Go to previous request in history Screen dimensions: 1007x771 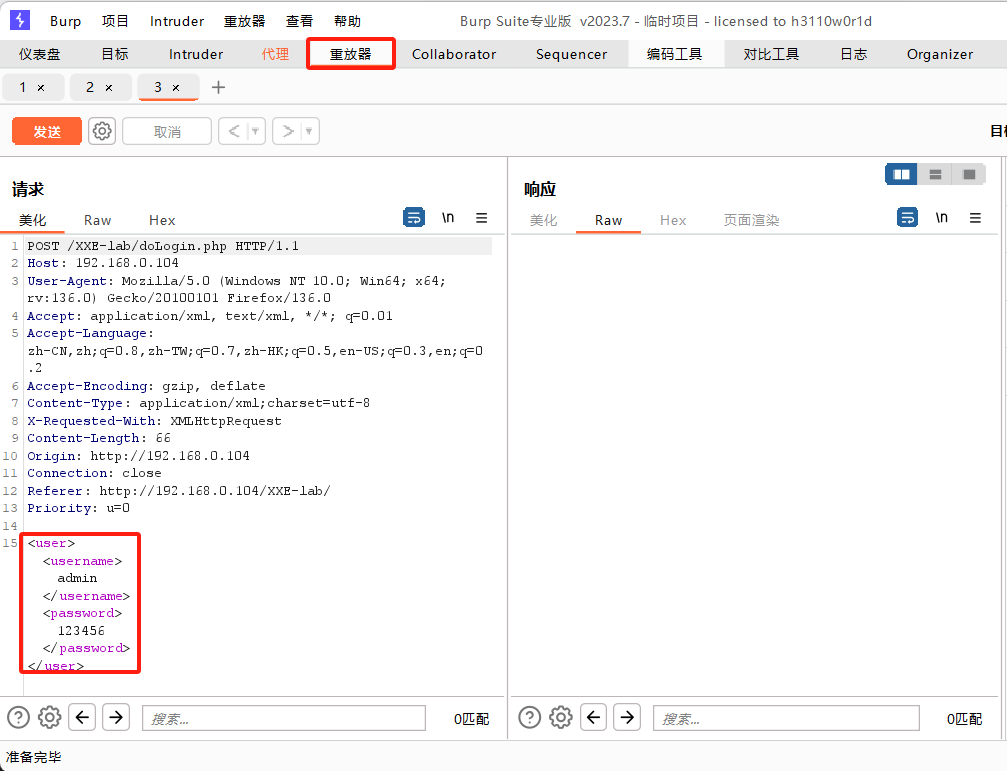(234, 131)
